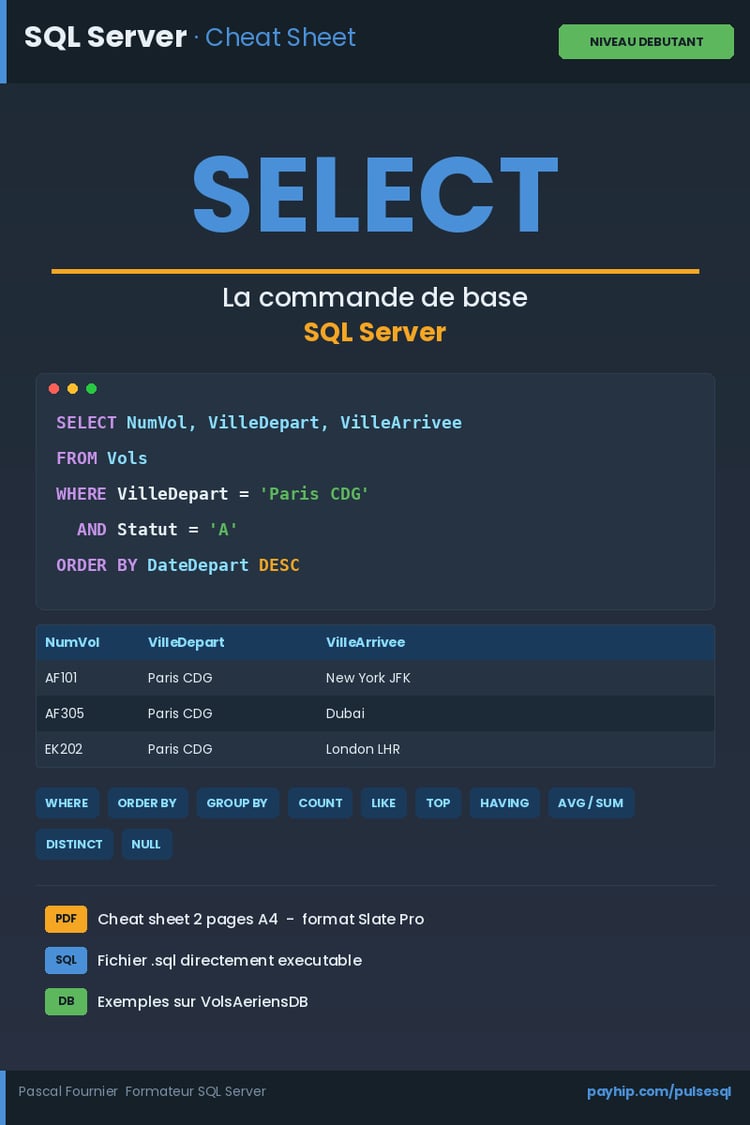Screen dimensions: 750x1125
Task: Click 'SQL Server' in the header
Action: [x=106, y=37]
